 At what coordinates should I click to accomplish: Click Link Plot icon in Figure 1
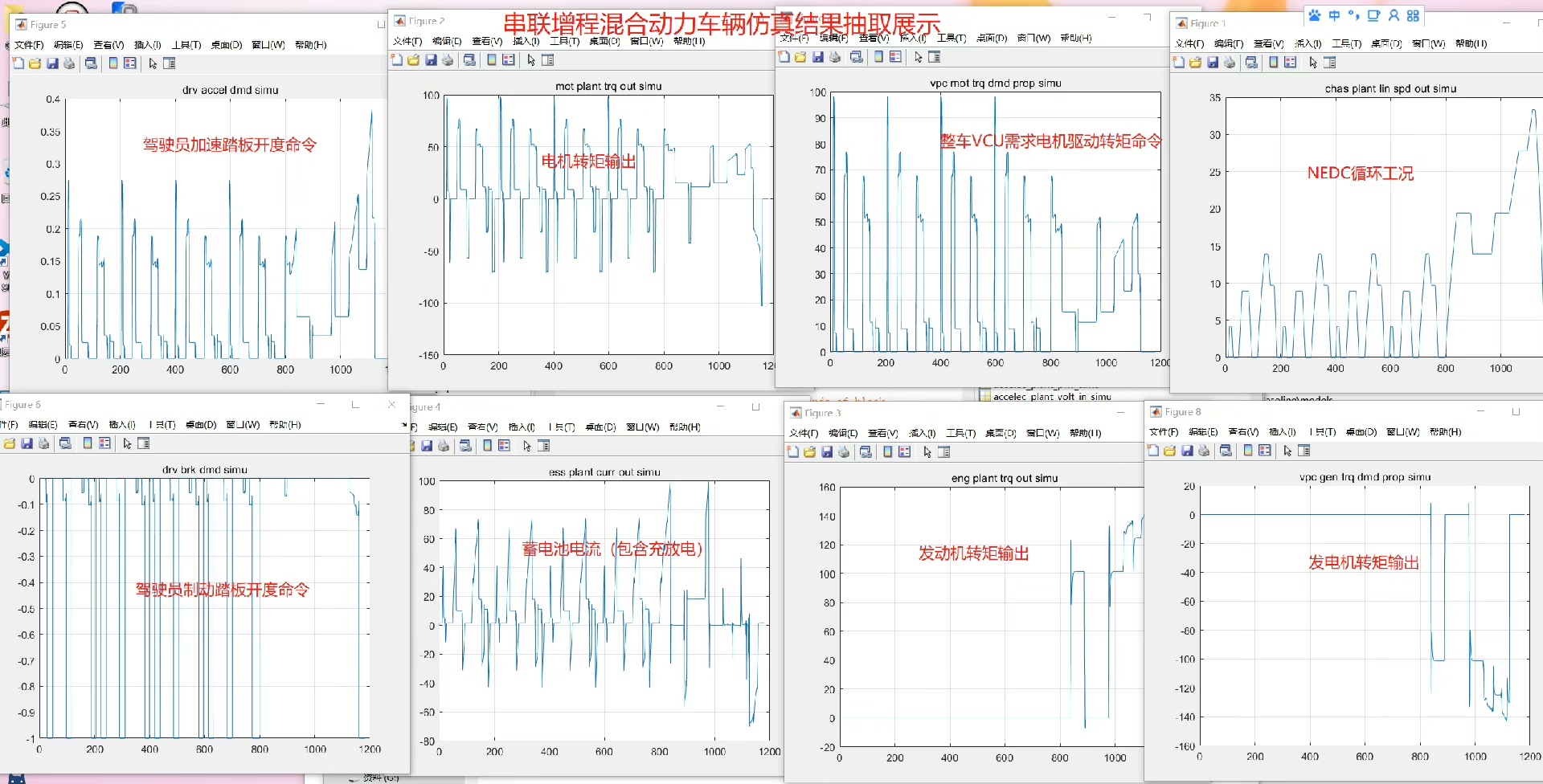pyautogui.click(x=1251, y=63)
